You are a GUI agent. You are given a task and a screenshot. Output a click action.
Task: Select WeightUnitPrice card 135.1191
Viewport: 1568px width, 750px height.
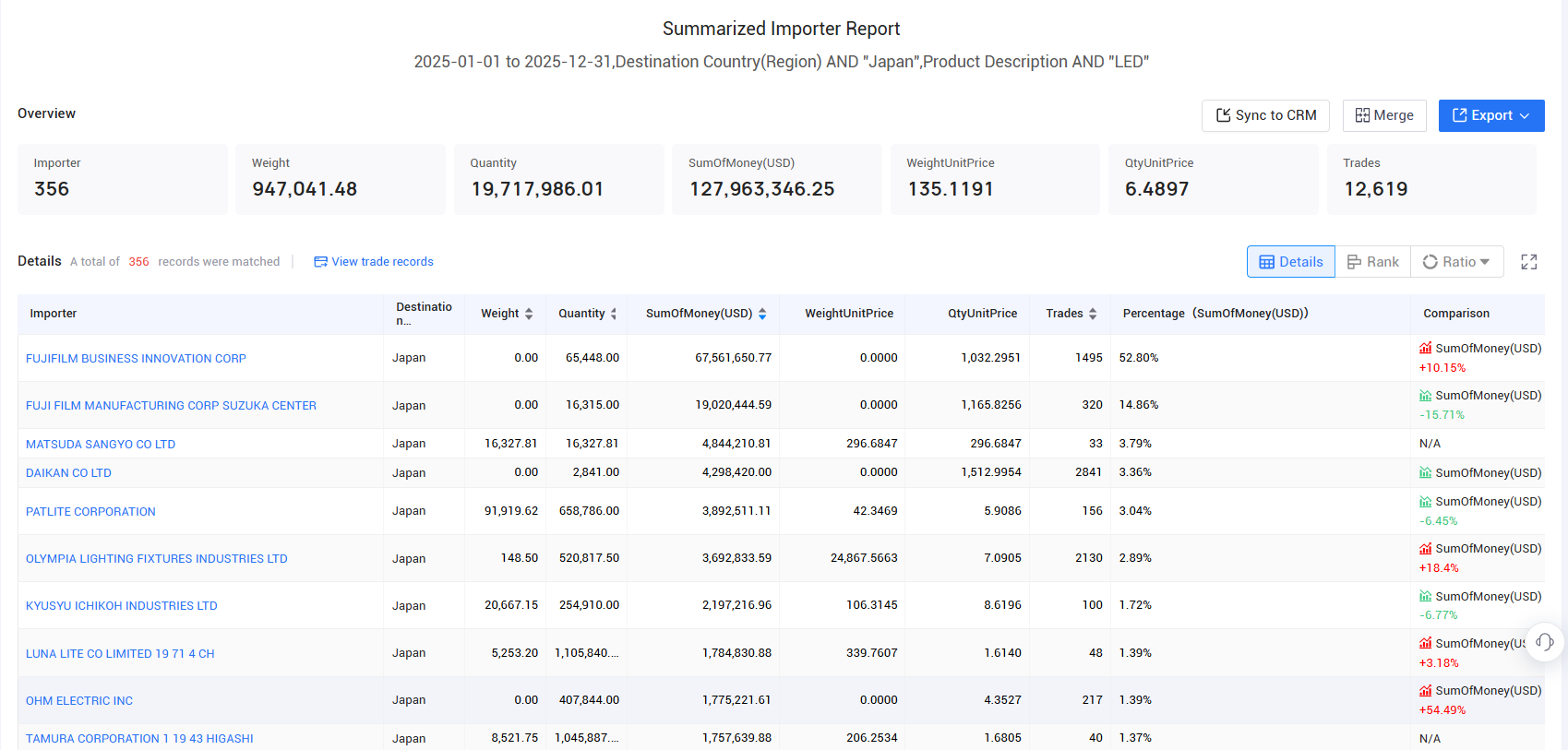click(996, 179)
